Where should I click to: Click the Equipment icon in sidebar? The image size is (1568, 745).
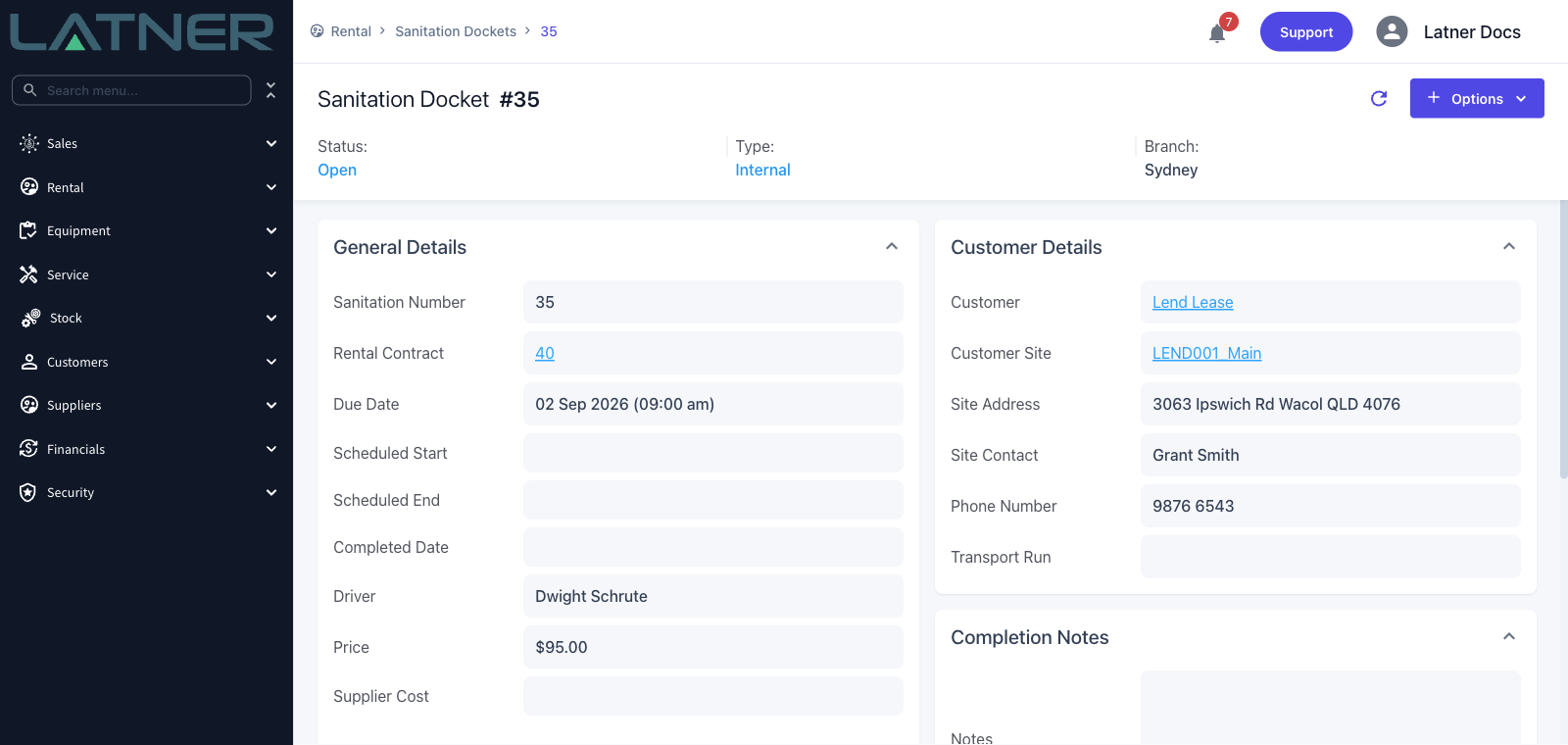point(28,230)
